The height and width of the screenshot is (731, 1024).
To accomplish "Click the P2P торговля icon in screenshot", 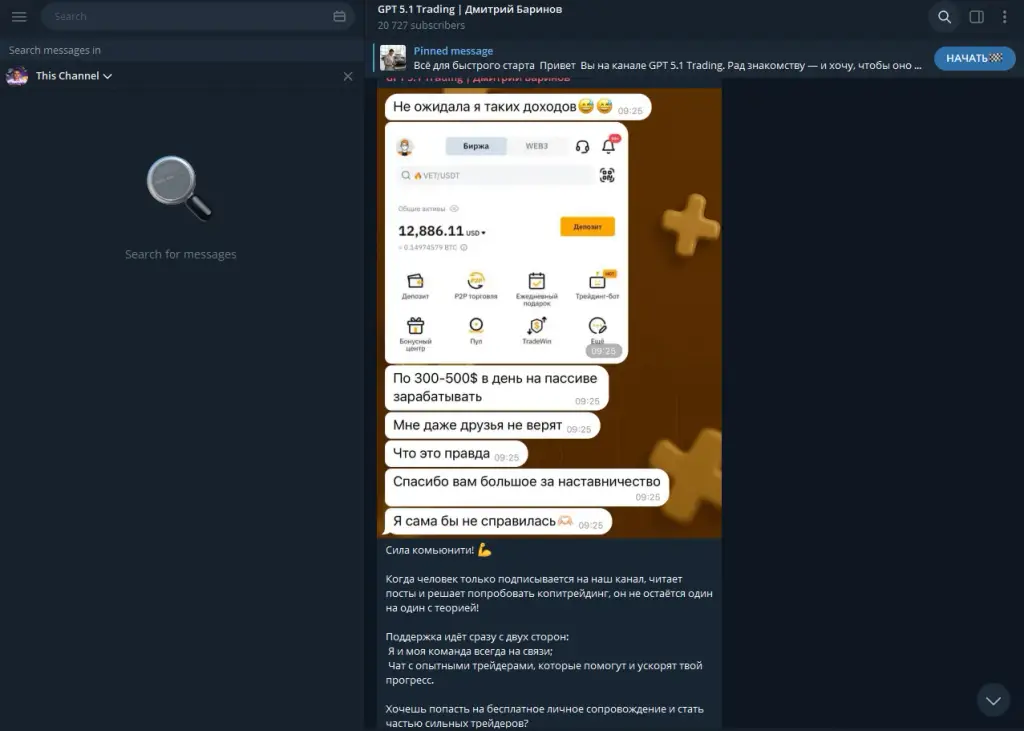I will pos(476,281).
